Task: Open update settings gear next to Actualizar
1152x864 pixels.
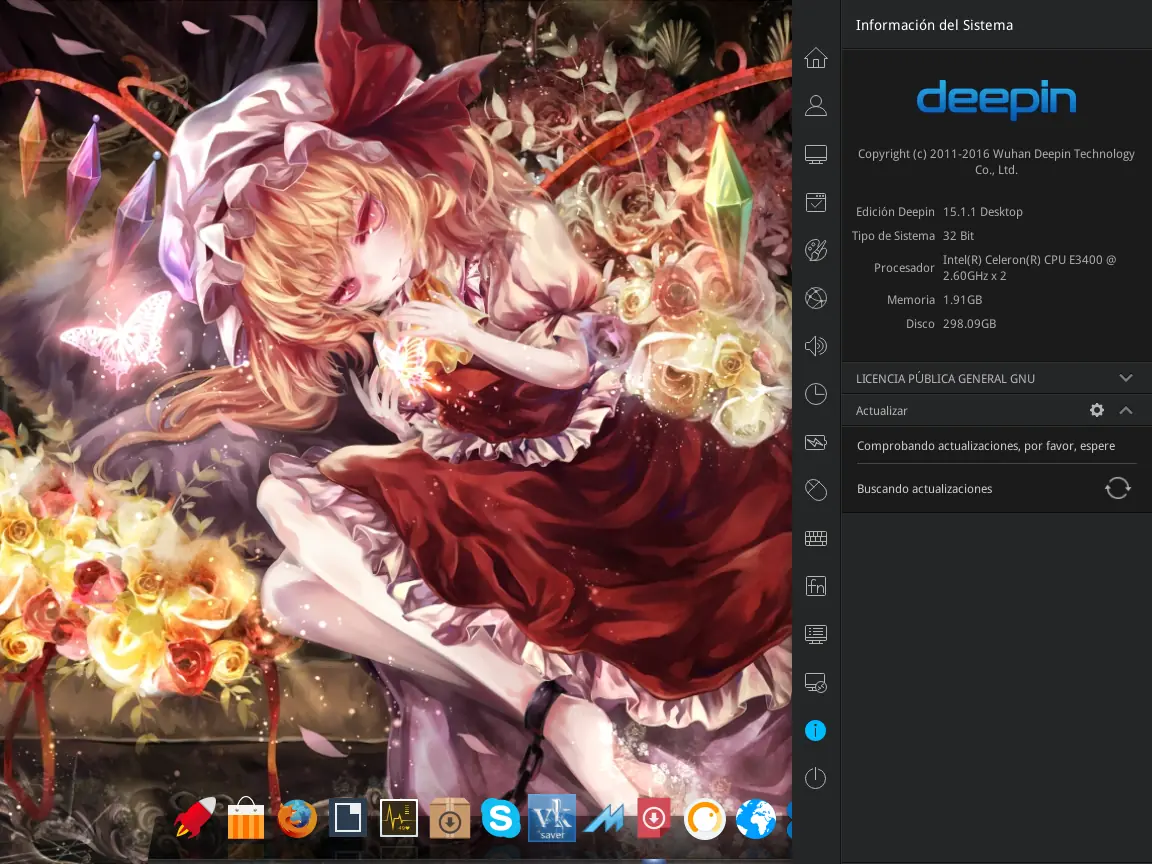Action: point(1096,410)
